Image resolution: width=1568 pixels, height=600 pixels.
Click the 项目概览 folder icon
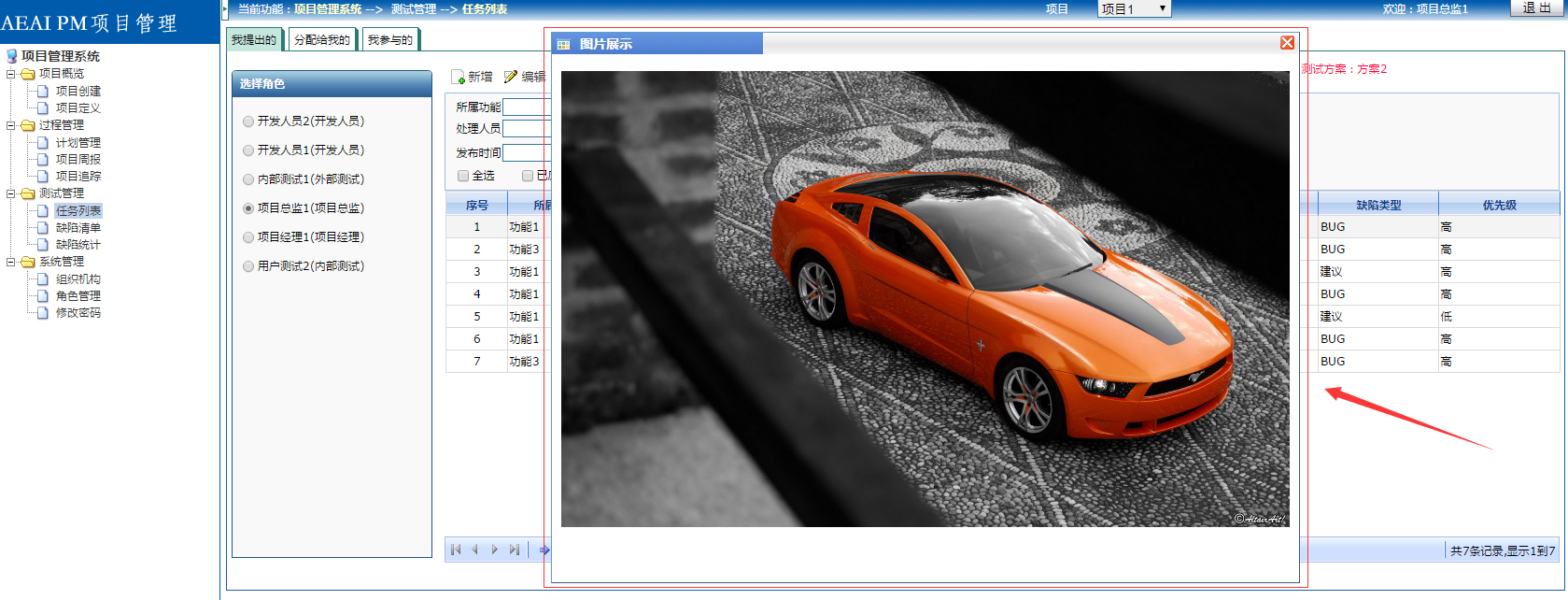(28, 74)
